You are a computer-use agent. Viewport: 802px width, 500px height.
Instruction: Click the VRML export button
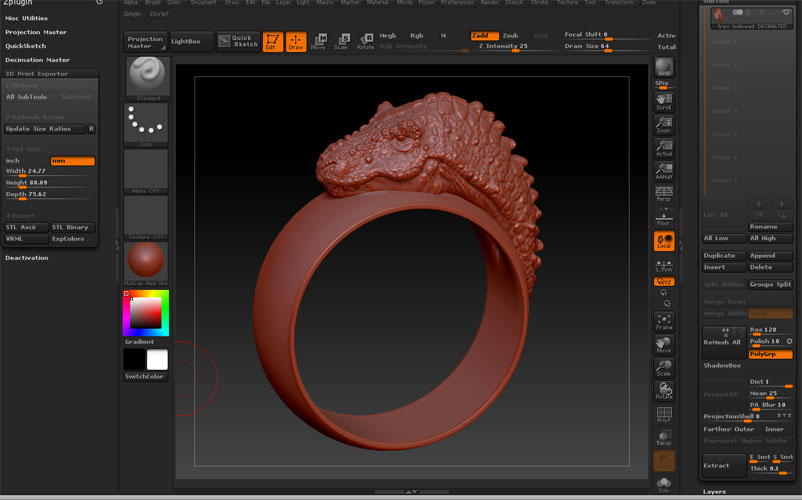(x=26, y=239)
